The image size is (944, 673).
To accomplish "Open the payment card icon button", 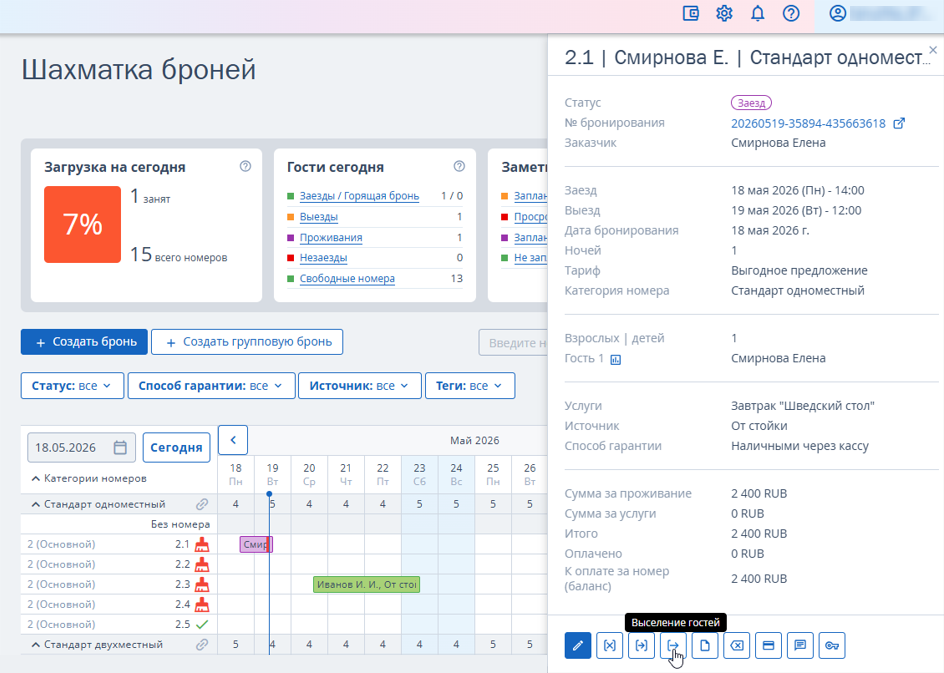I will click(x=768, y=645).
